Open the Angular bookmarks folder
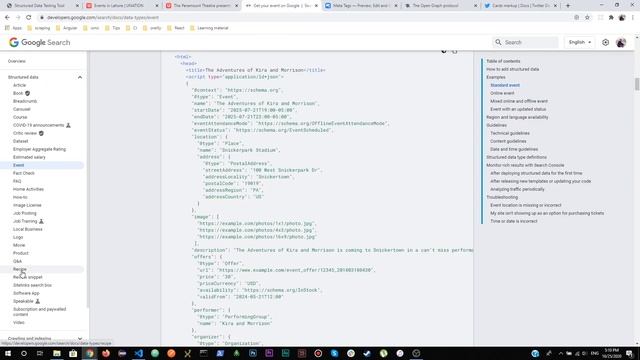 pos(67,28)
